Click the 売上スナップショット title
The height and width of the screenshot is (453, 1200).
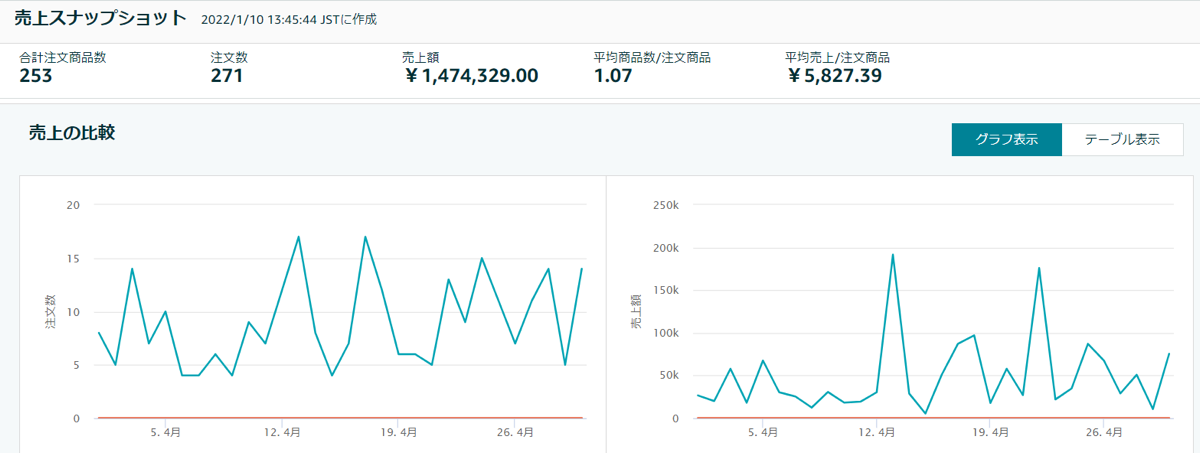(100, 18)
